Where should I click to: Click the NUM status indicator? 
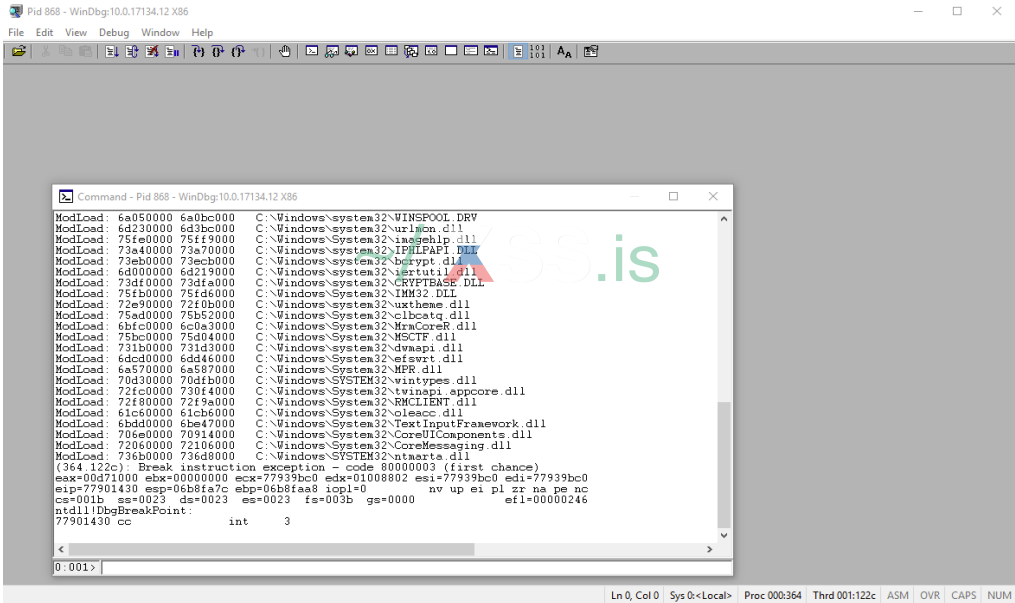tap(999, 595)
